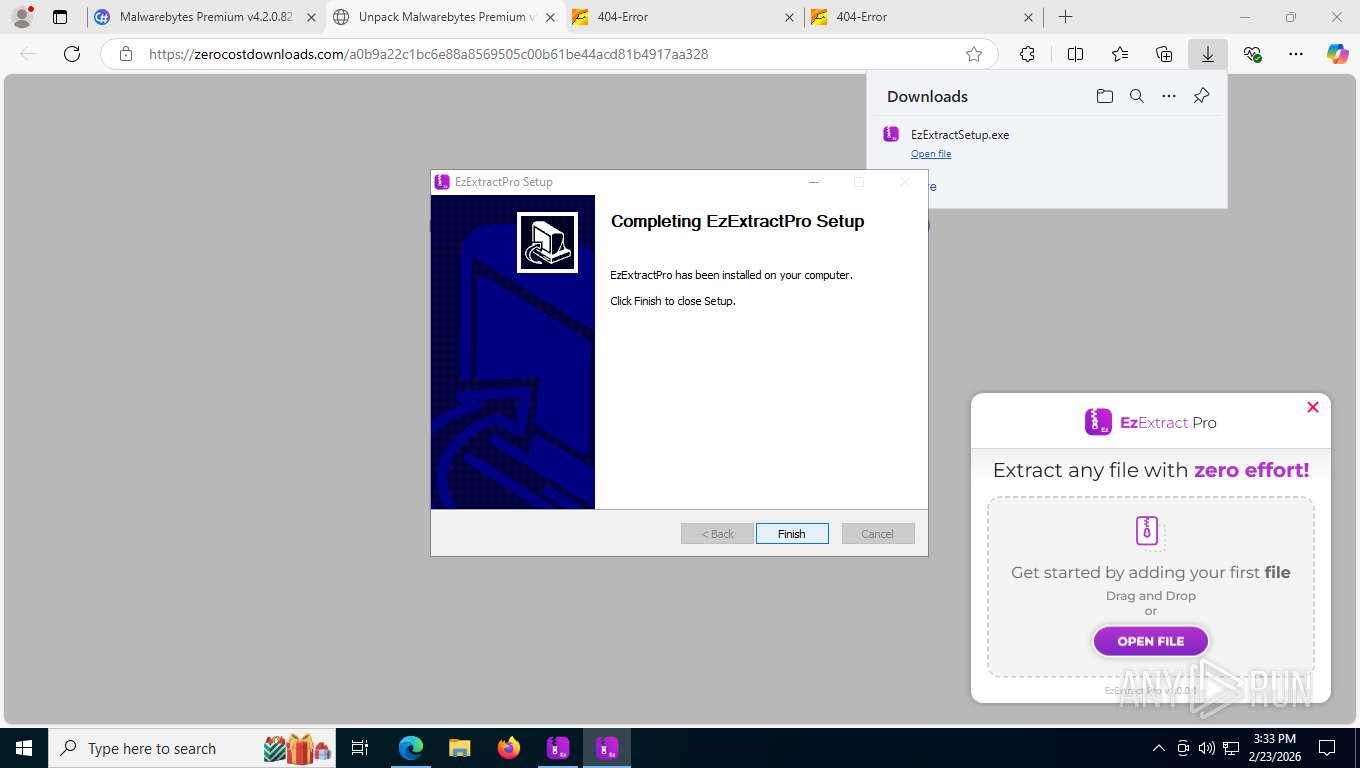Click the Downloads toolbar button
Viewport: 1360px width, 768px height.
(1208, 54)
